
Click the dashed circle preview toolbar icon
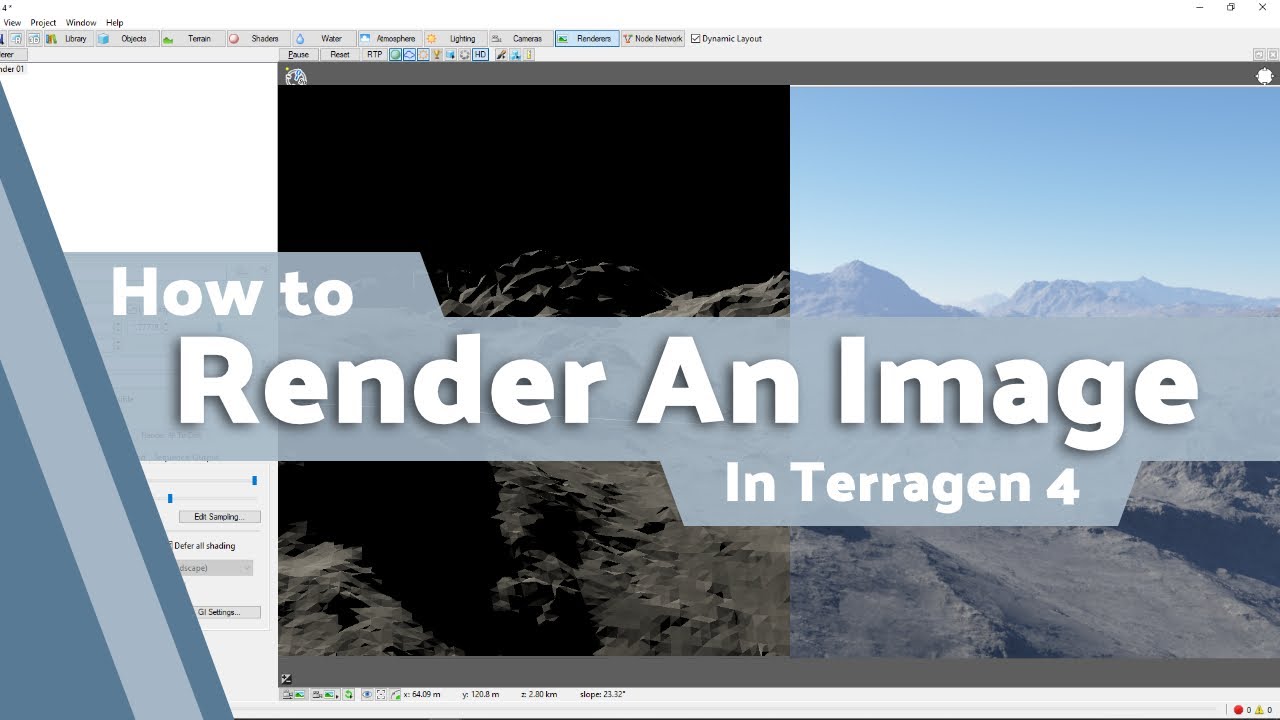pos(464,54)
